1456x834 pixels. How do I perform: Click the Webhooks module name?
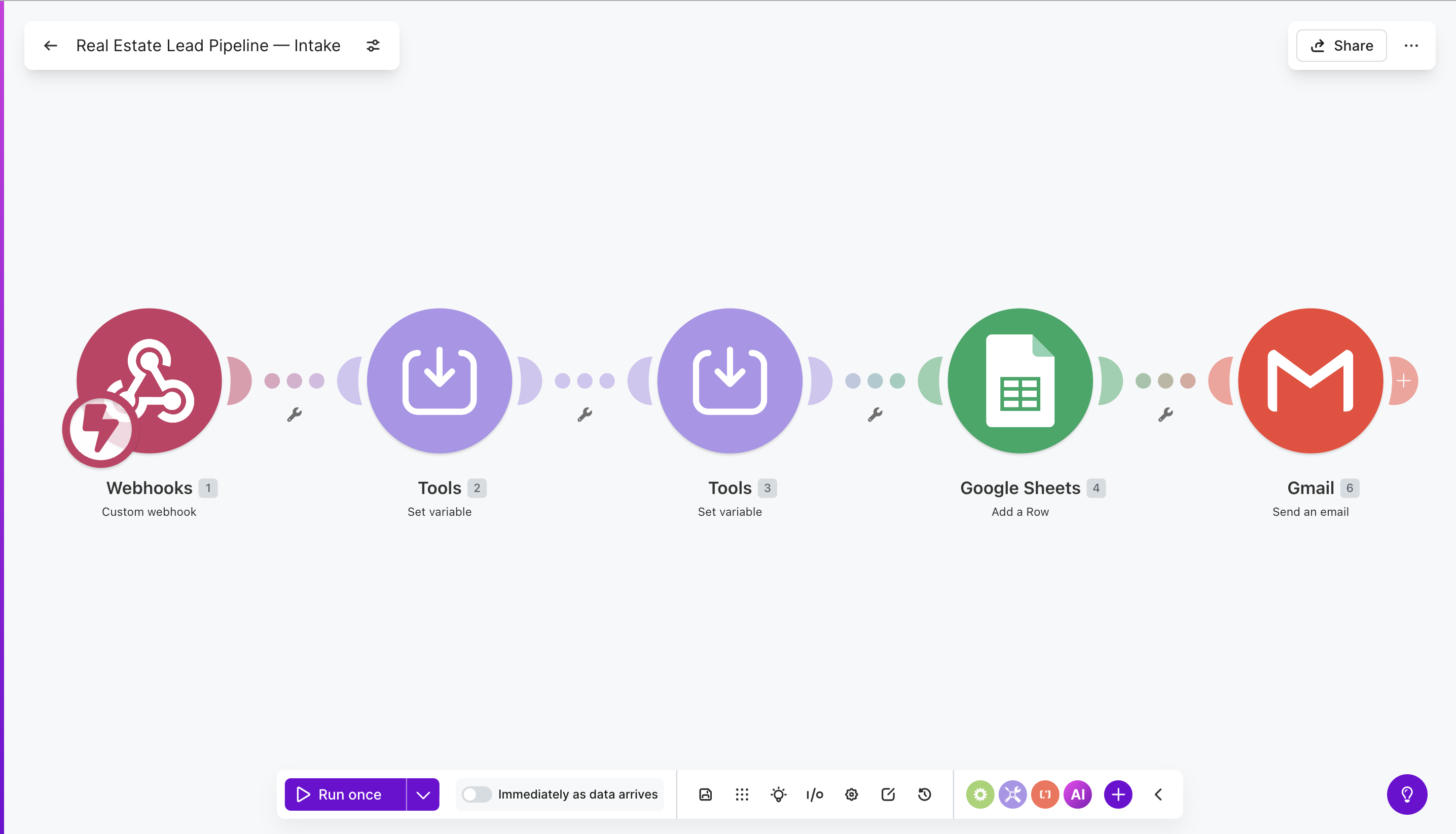point(149,488)
